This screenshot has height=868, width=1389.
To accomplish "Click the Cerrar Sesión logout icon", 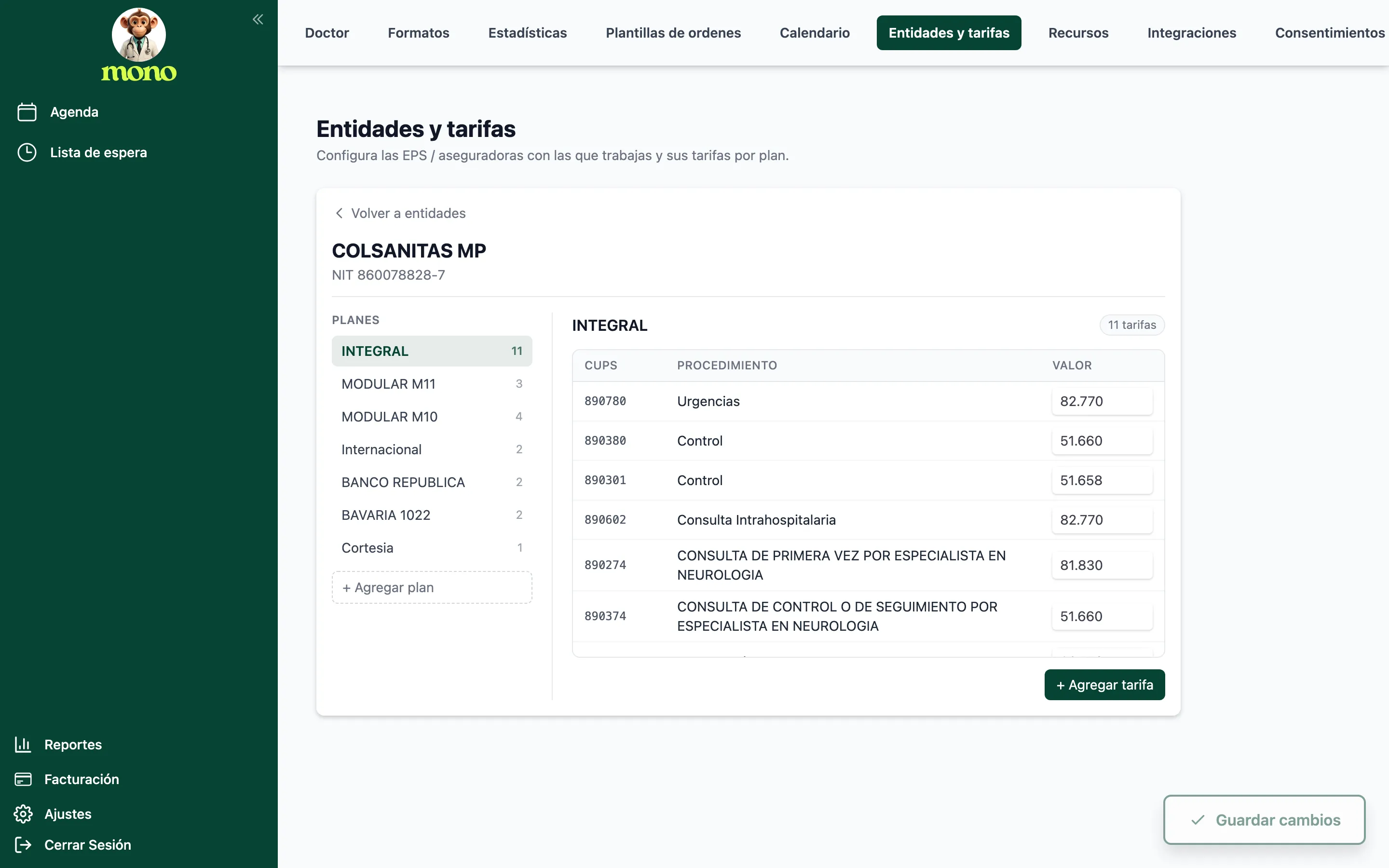I will click(x=23, y=844).
